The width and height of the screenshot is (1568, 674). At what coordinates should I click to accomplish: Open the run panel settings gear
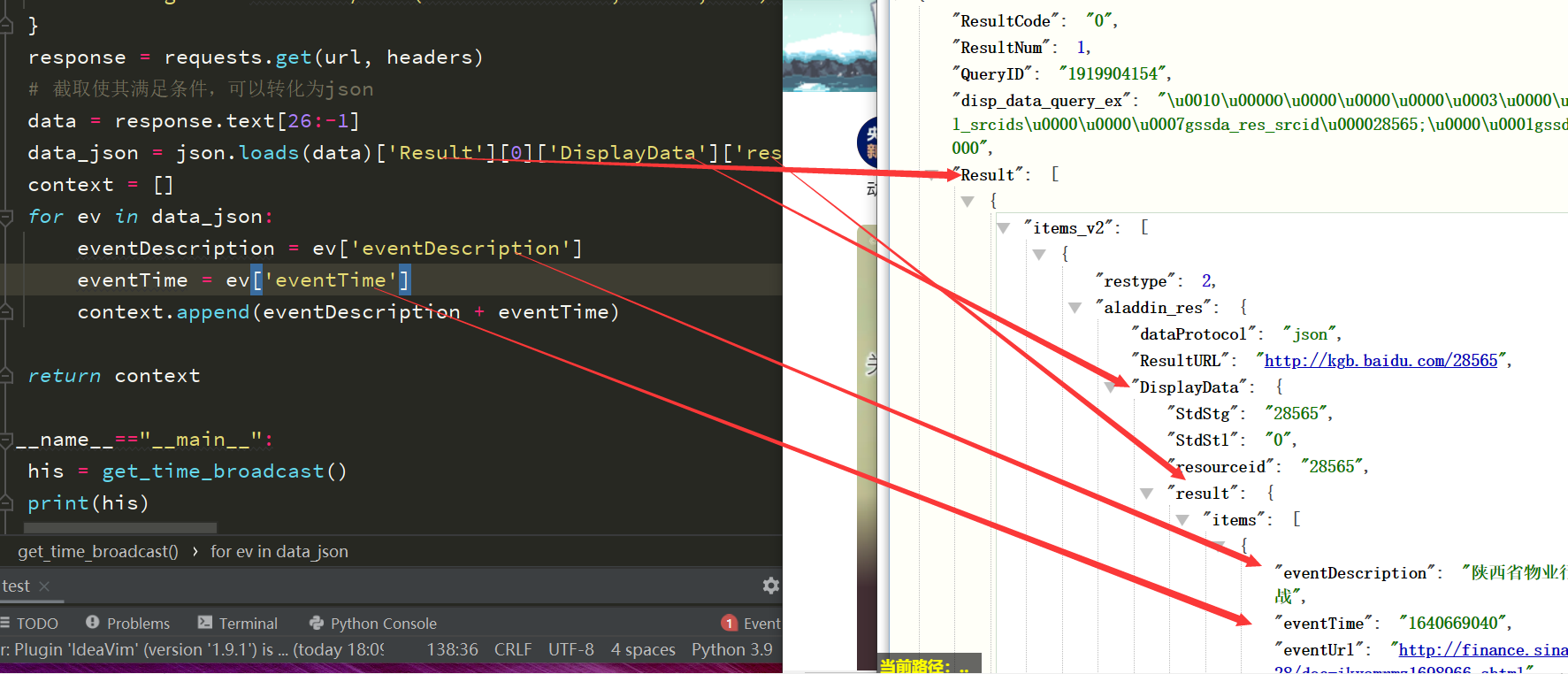(x=770, y=586)
